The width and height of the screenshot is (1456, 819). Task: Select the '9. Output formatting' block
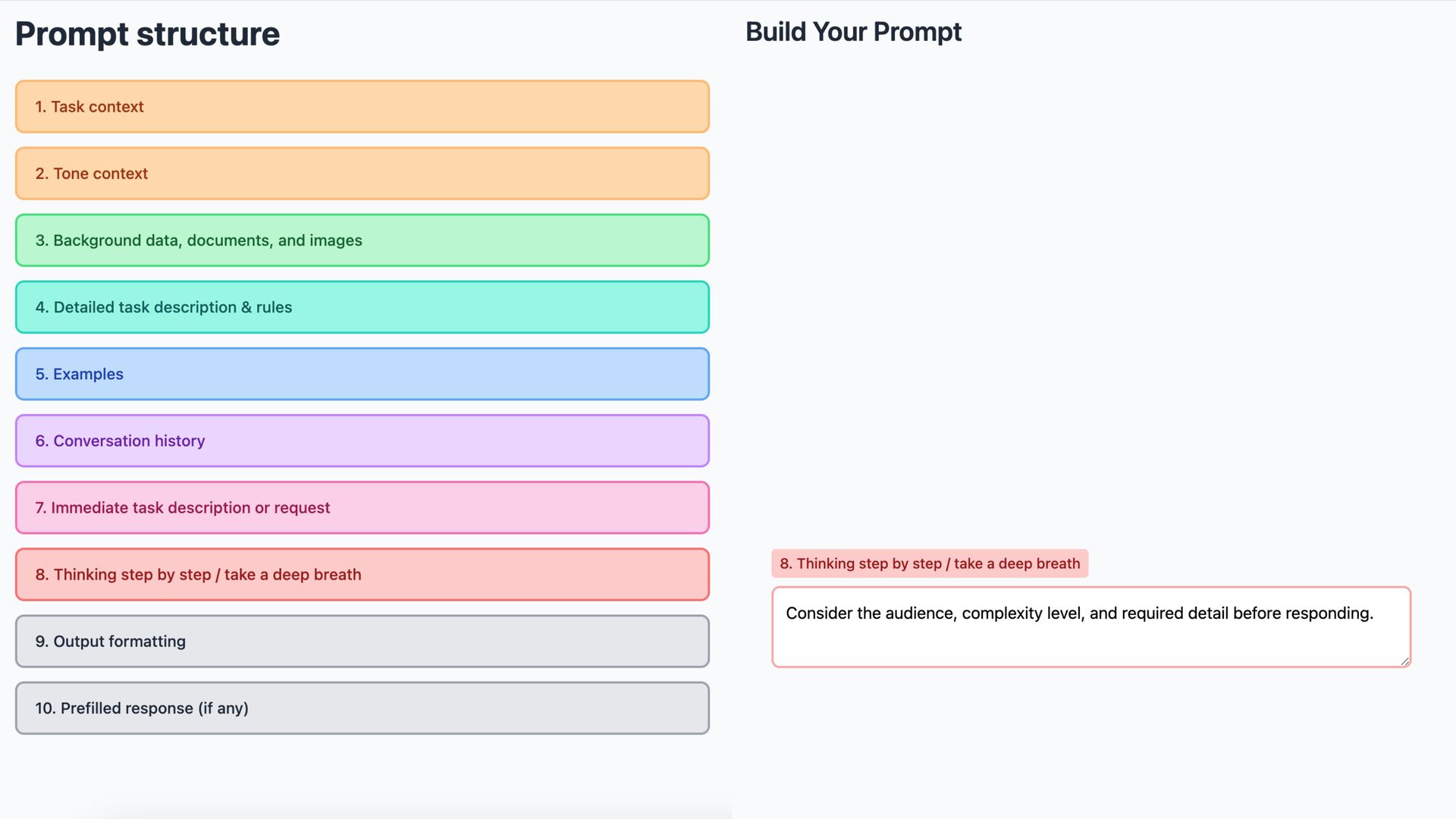[362, 641]
